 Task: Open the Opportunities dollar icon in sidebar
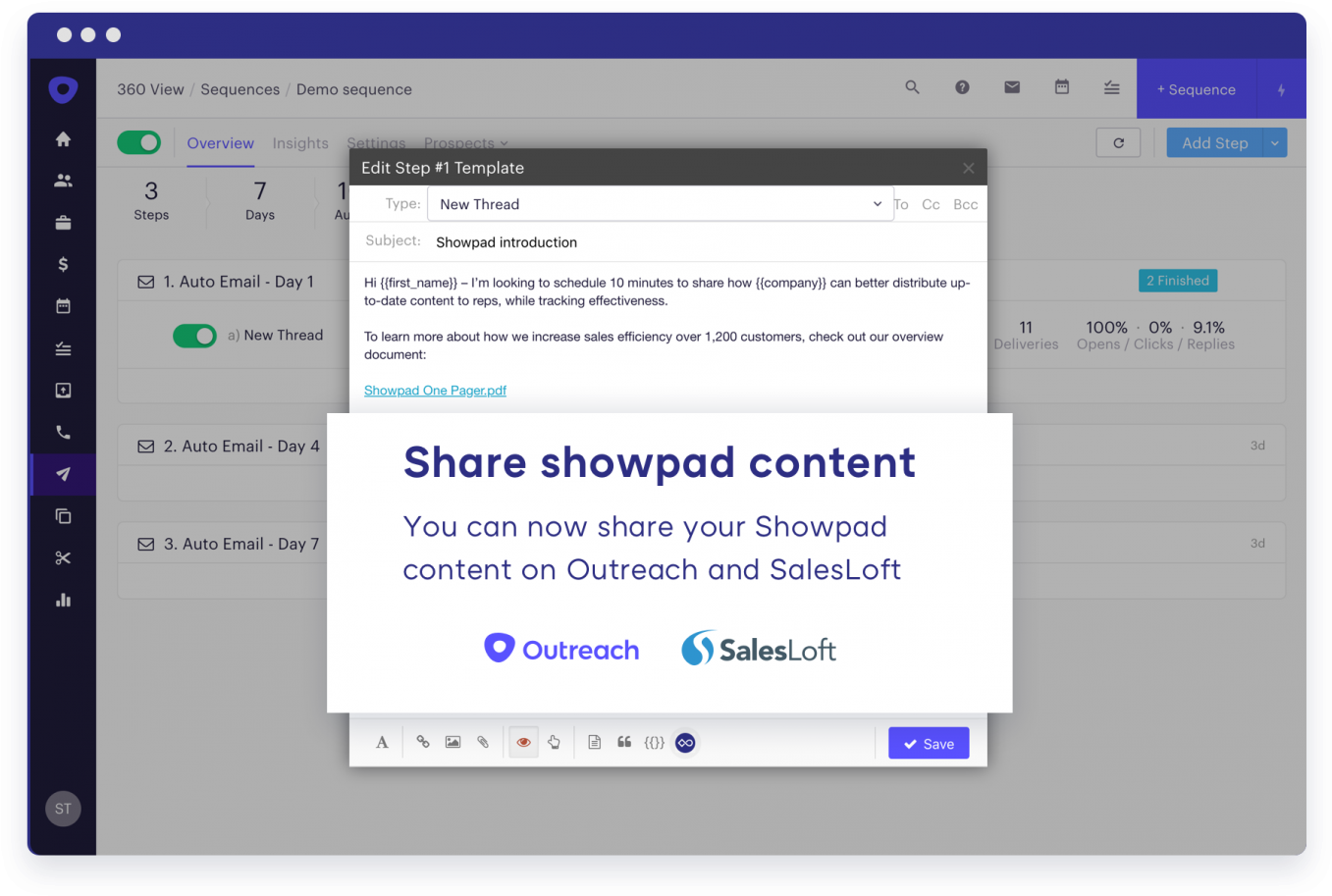coord(63,264)
